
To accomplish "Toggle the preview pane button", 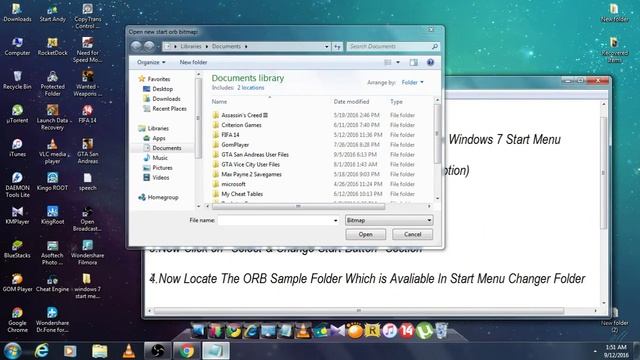I will (x=413, y=62).
